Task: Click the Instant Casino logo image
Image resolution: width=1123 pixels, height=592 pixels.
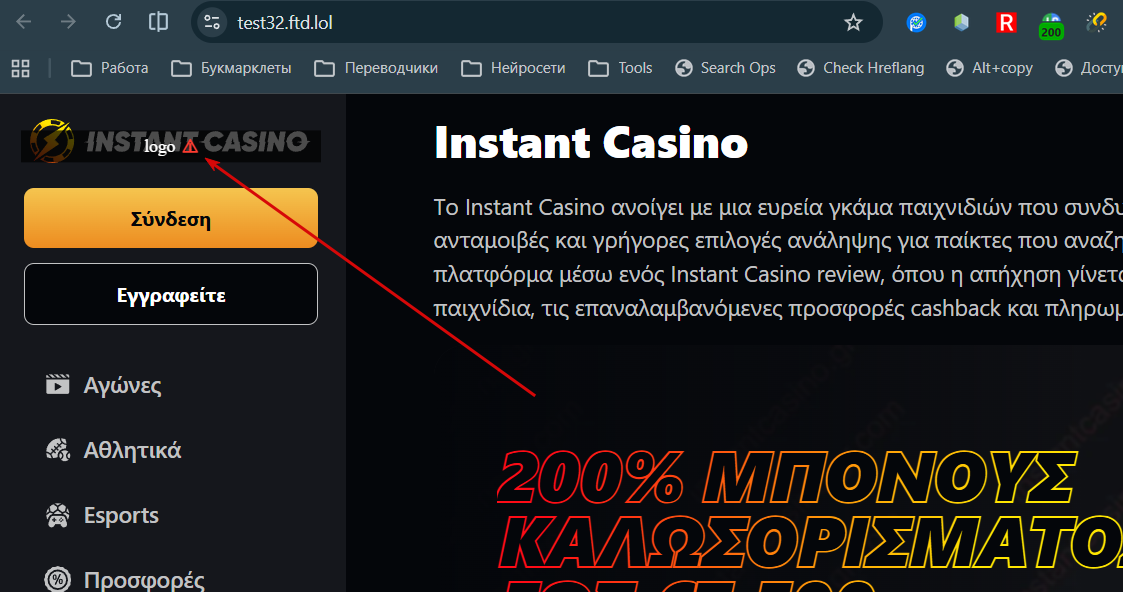Action: coord(170,142)
